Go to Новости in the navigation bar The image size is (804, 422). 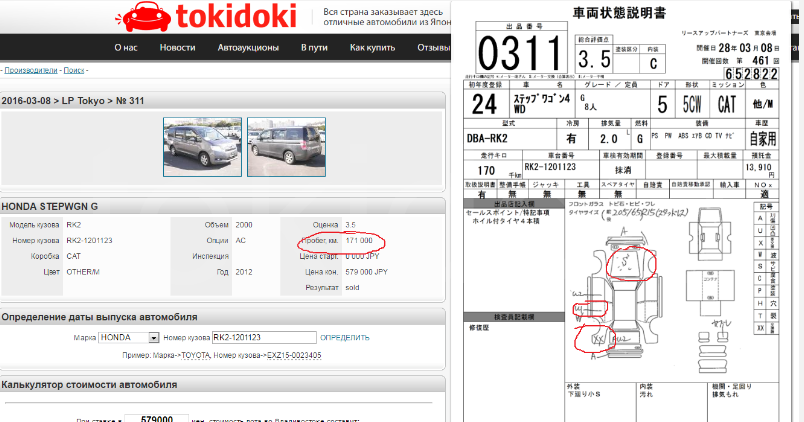click(x=177, y=48)
